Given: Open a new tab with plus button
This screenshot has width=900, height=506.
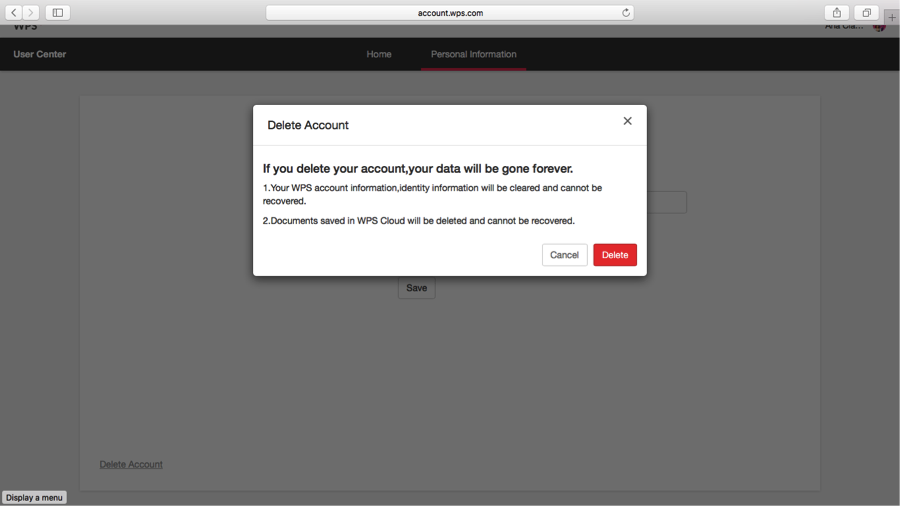Looking at the screenshot, I should tap(892, 17).
